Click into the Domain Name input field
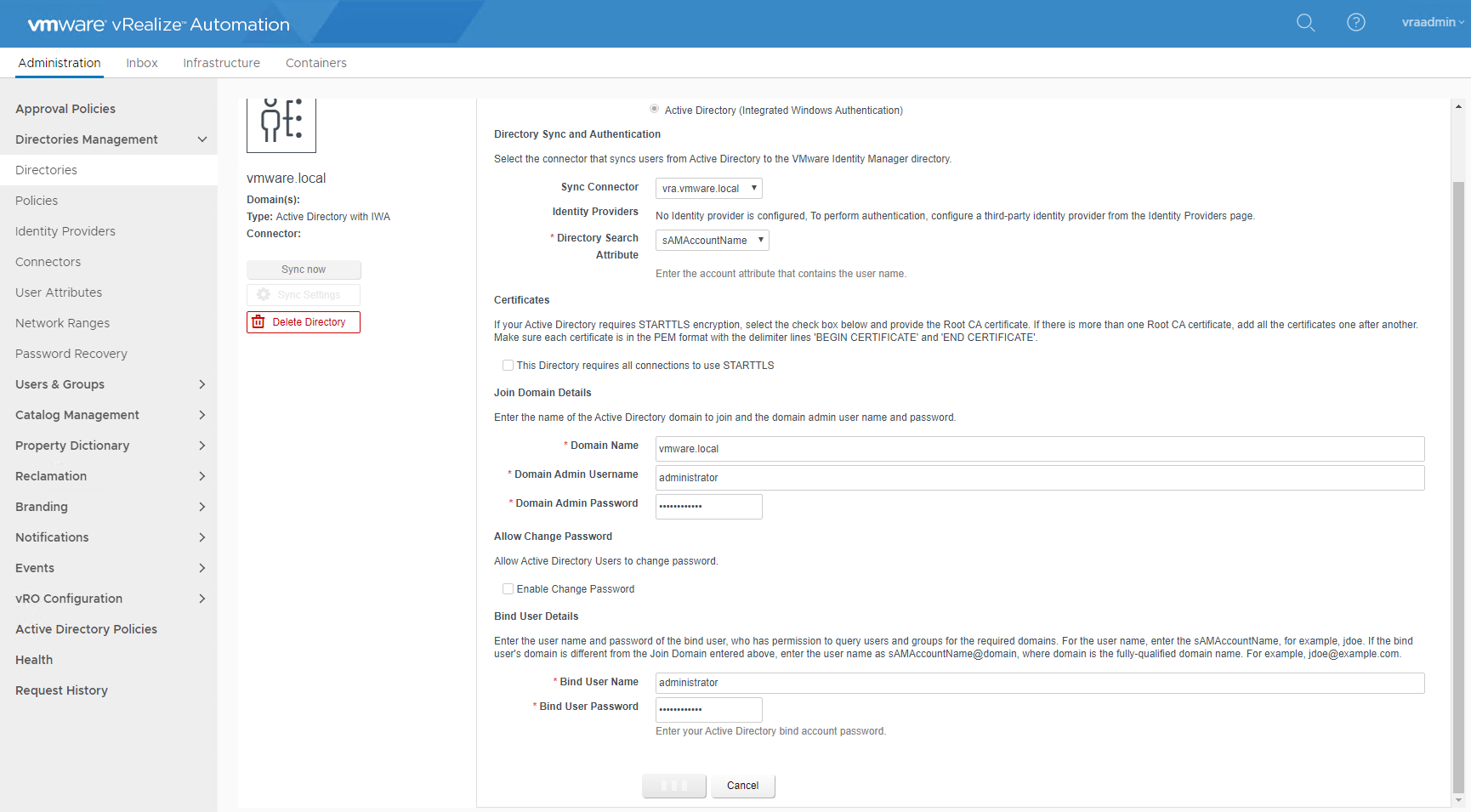 click(x=1039, y=449)
